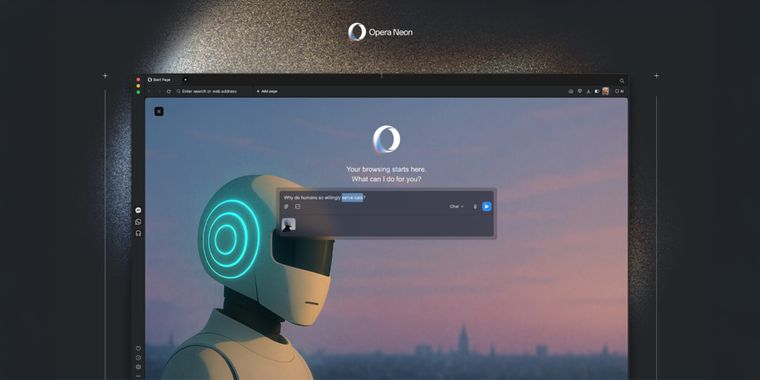Screen dimensions: 760x380
Task: Click in the prompt text field
Action: tap(386, 197)
